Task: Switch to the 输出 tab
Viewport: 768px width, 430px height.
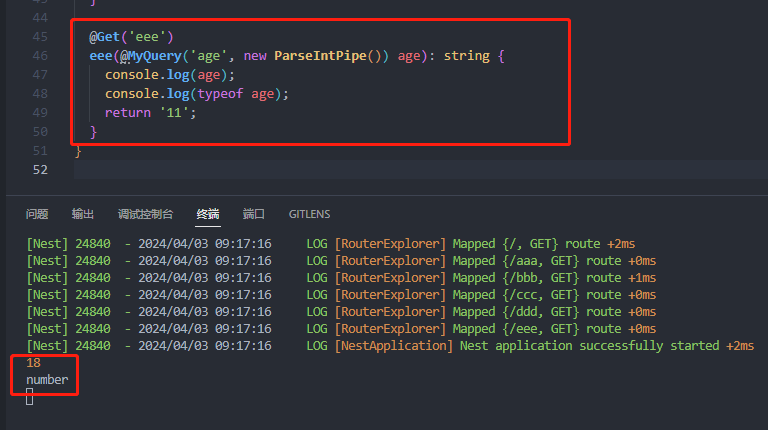Action: 82,215
